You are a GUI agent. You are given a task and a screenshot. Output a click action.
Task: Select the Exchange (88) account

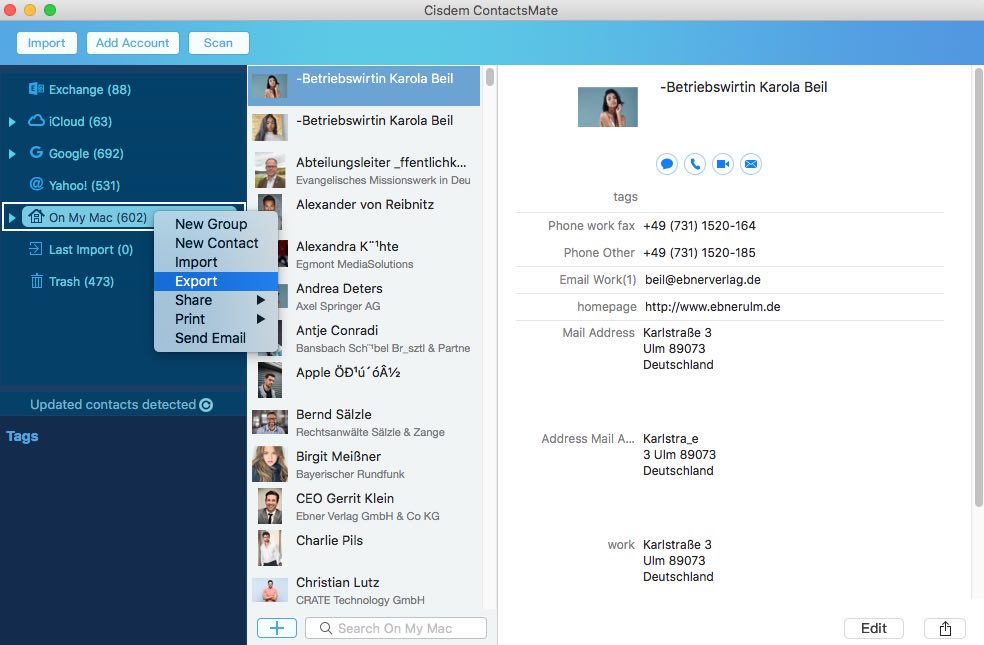pos(90,90)
